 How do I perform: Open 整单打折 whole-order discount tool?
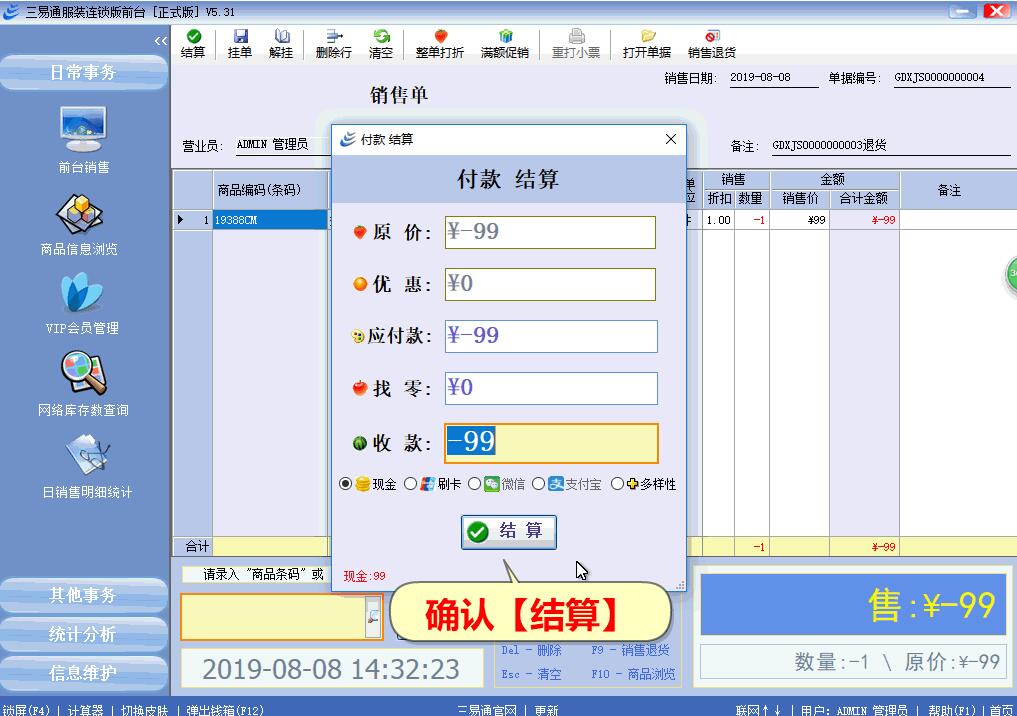coord(440,43)
